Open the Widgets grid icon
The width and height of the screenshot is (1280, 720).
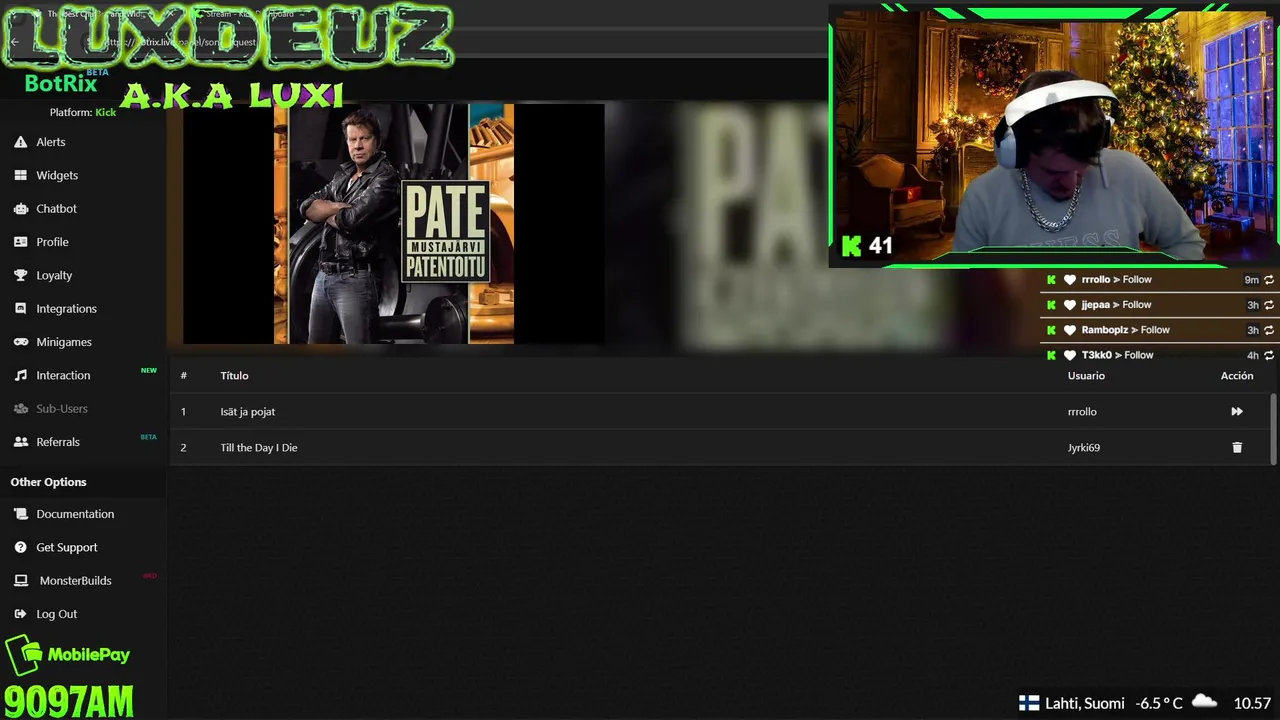[20, 175]
